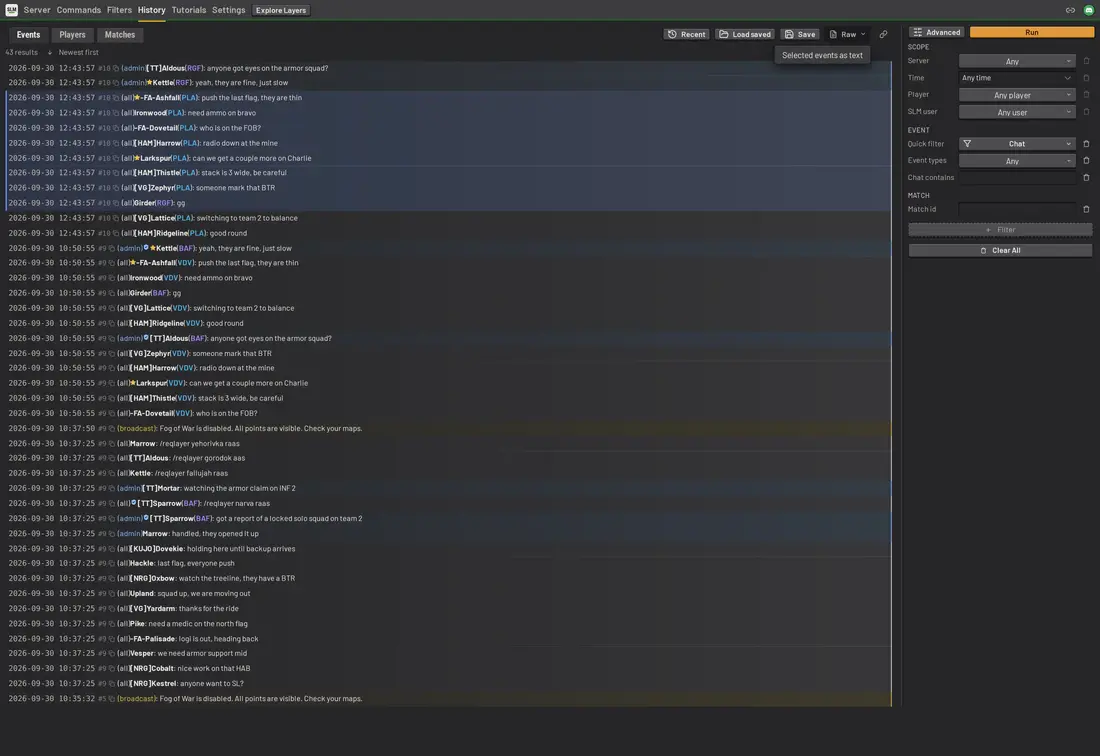The height and width of the screenshot is (756, 1100).
Task: Click the link icon in top-right corner
Action: click(x=1070, y=10)
